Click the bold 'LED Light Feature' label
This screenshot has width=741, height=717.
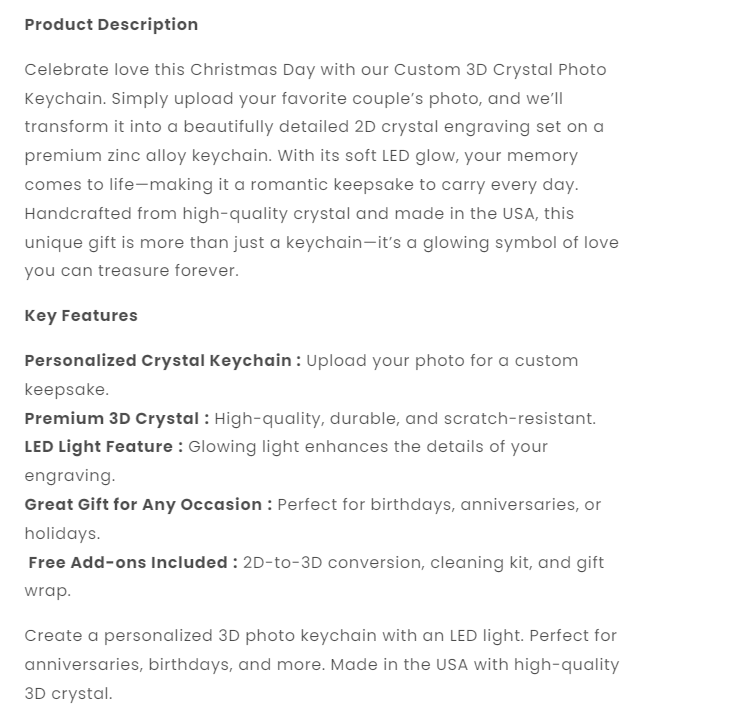(103, 447)
